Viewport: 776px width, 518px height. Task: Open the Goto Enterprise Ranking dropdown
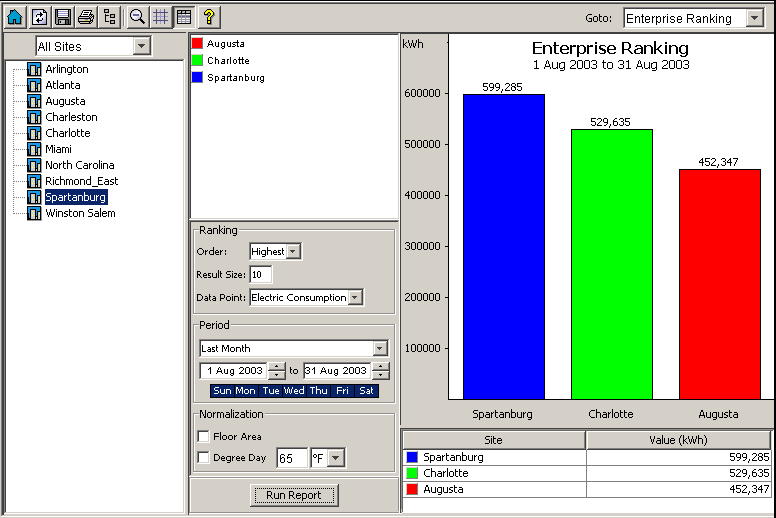click(752, 19)
